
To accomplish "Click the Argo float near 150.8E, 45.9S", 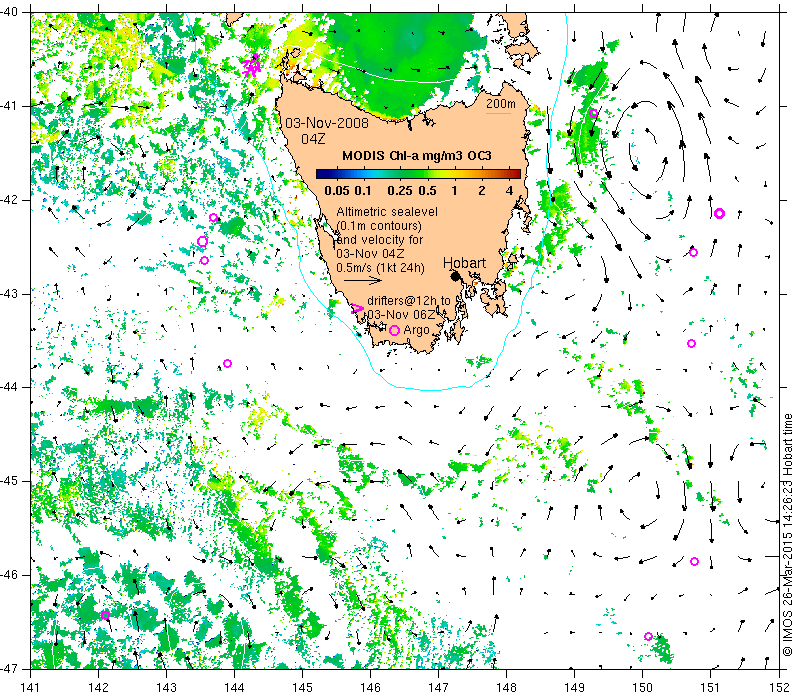I will click(694, 561).
